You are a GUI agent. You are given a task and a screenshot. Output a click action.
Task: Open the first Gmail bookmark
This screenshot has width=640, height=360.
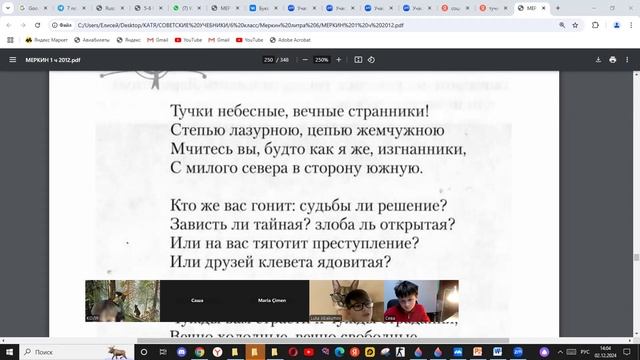pos(158,40)
